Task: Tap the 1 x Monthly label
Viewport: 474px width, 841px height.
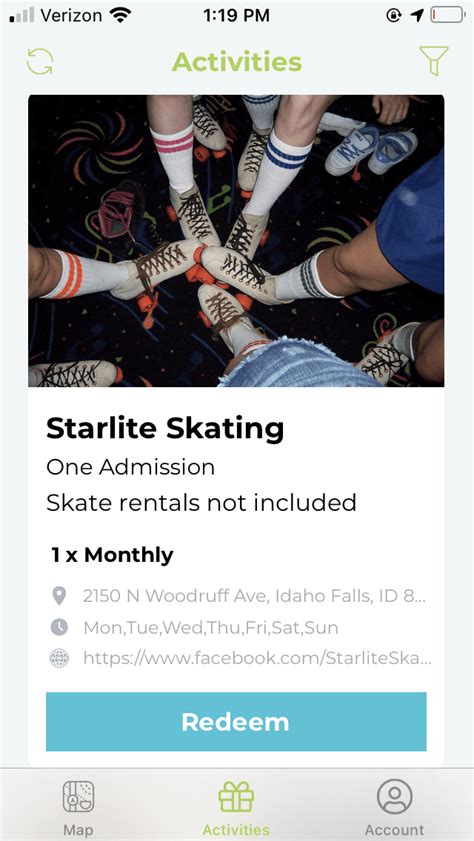Action: pos(113,555)
